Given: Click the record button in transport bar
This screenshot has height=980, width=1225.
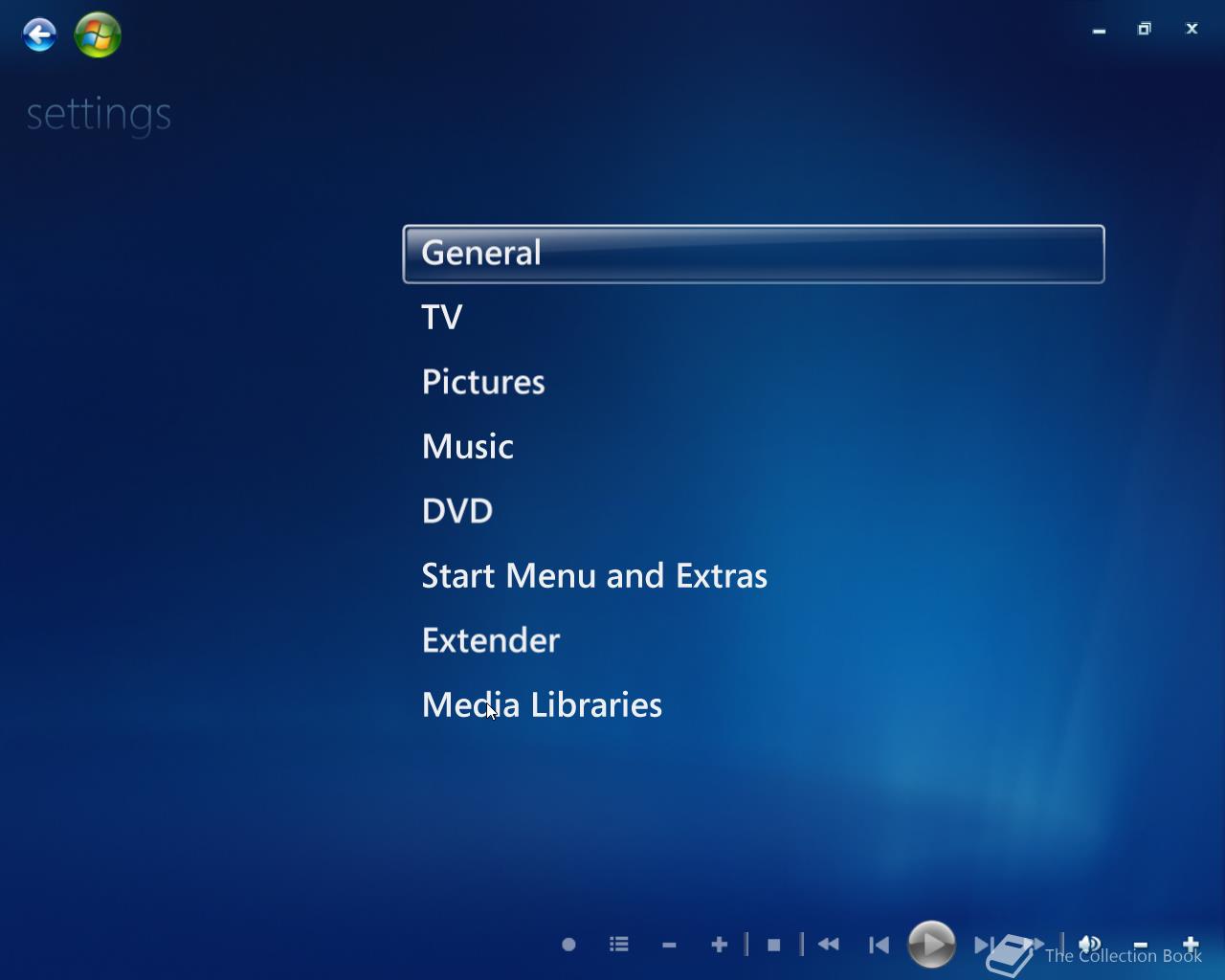Looking at the screenshot, I should [x=568, y=945].
